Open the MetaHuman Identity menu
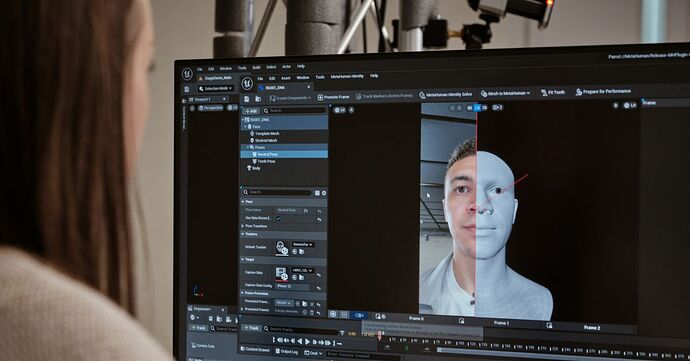690x361 pixels. click(x=347, y=76)
